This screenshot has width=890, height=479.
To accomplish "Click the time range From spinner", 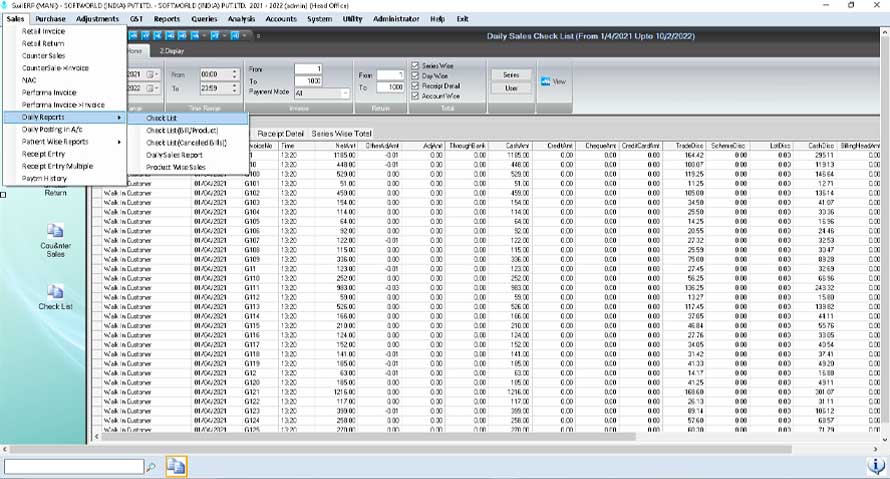I will point(220,74).
